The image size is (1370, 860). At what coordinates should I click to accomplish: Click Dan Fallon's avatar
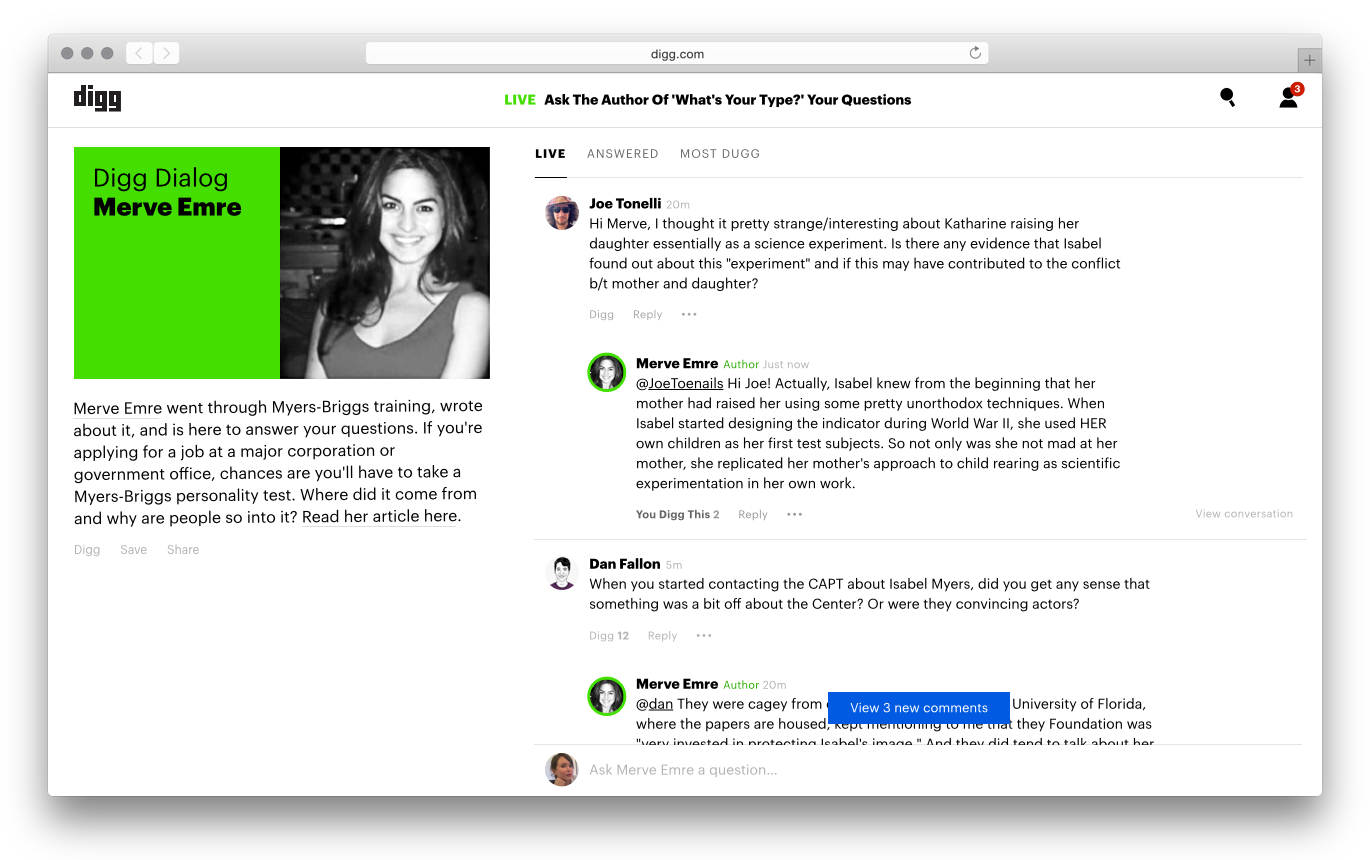562,573
